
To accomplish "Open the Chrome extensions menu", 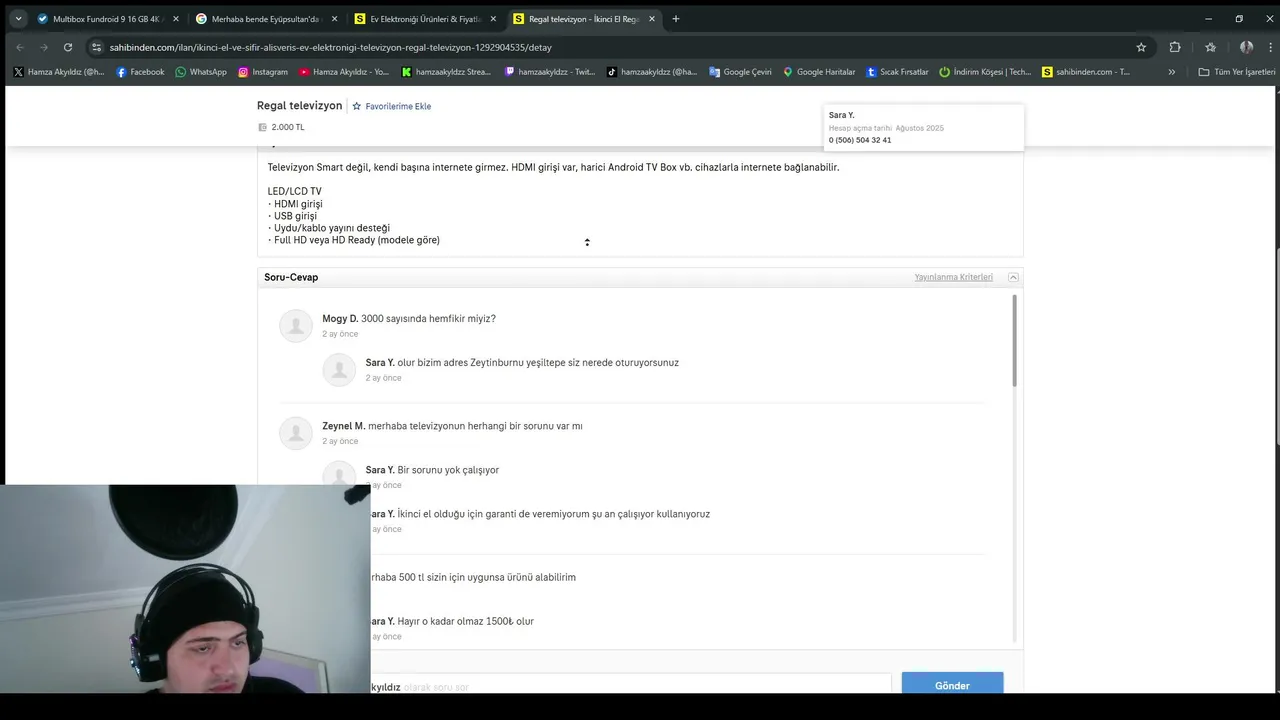I will 1175,47.
